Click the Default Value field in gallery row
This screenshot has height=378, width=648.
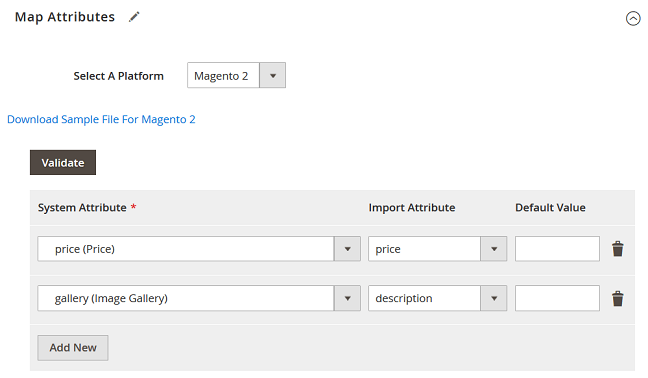pos(557,298)
